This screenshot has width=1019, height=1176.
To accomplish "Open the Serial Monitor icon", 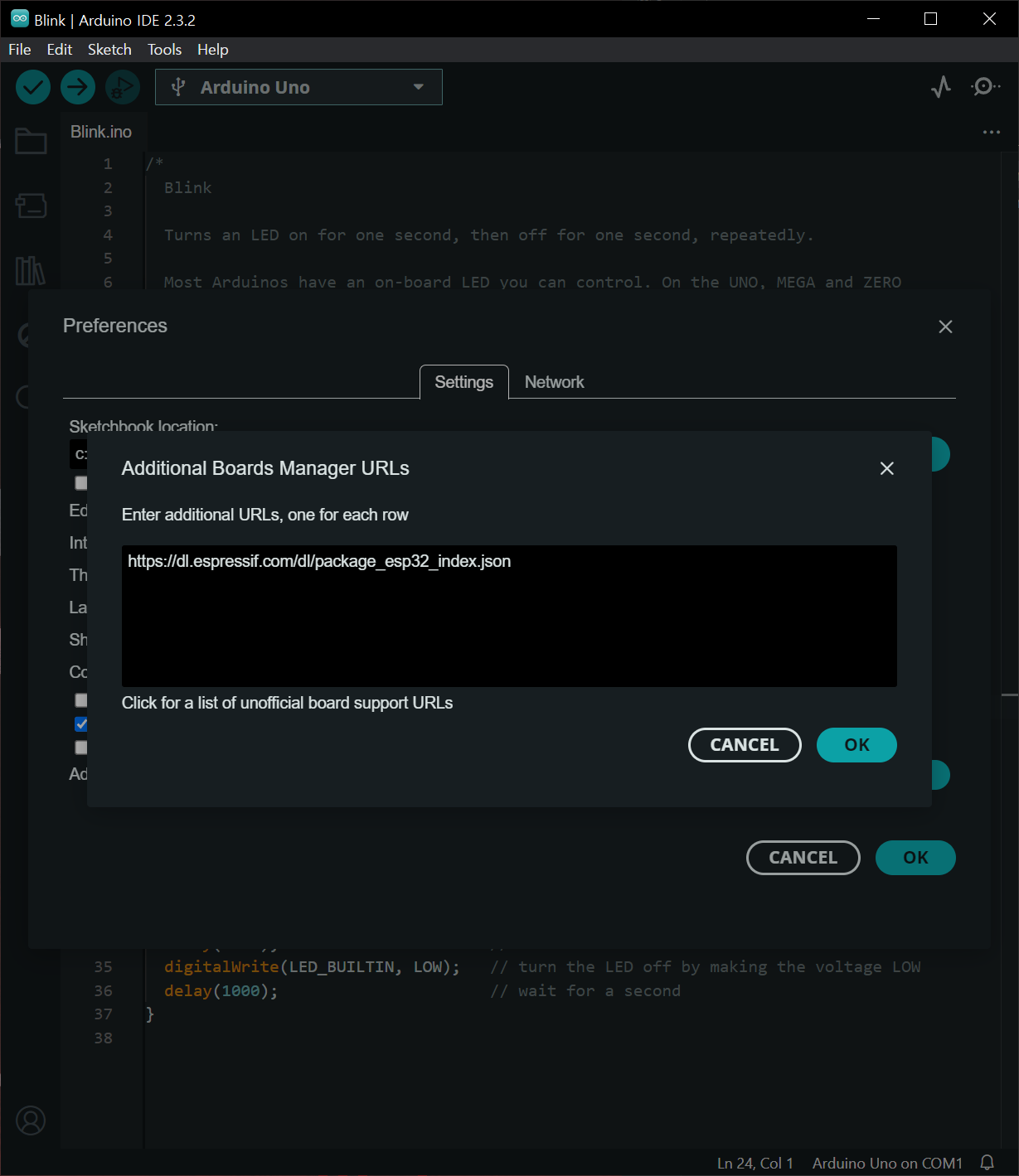I will pos(984,86).
